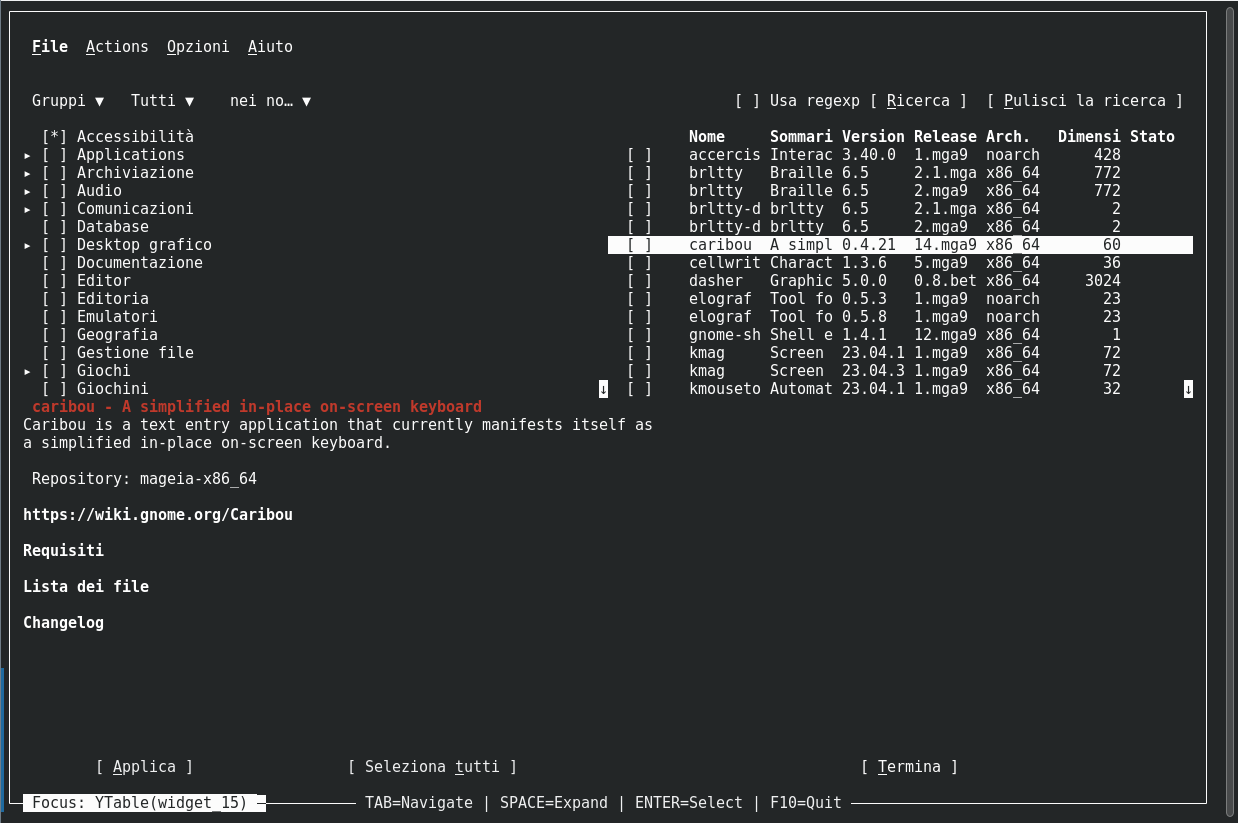Click the Release column header
Viewport: 1238px width, 823px height.
945,137
